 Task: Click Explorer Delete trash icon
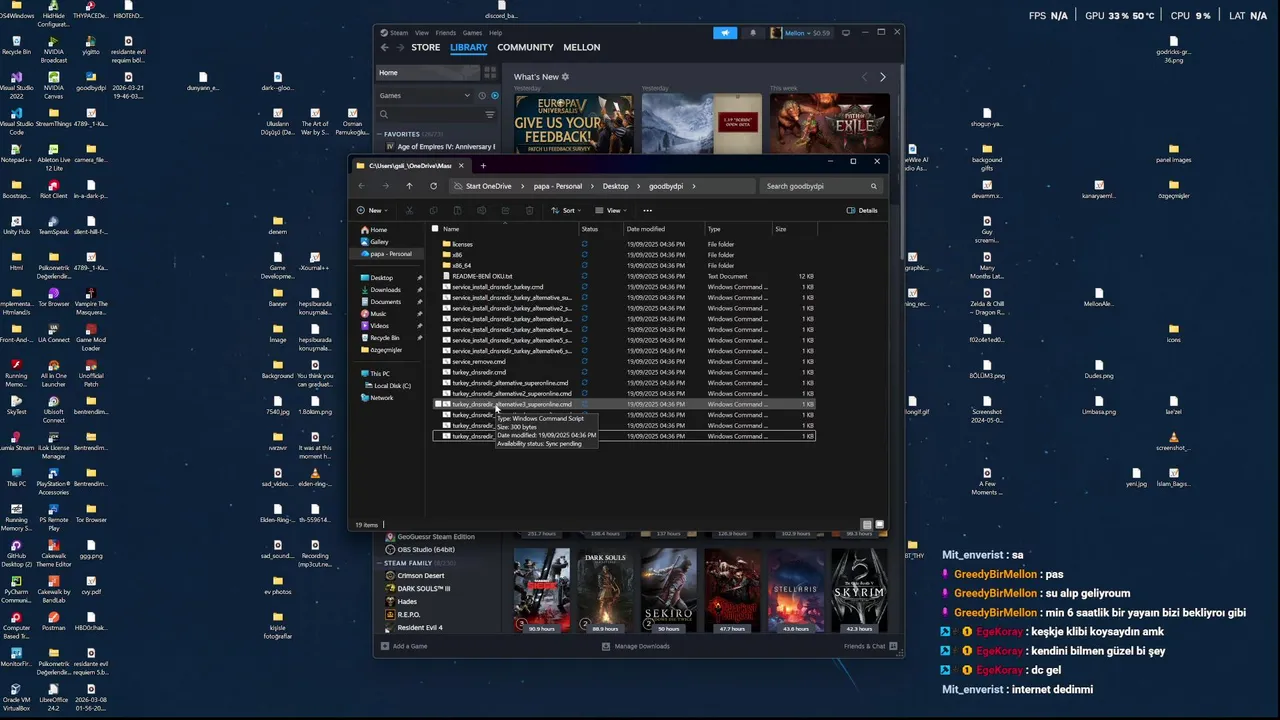(529, 210)
